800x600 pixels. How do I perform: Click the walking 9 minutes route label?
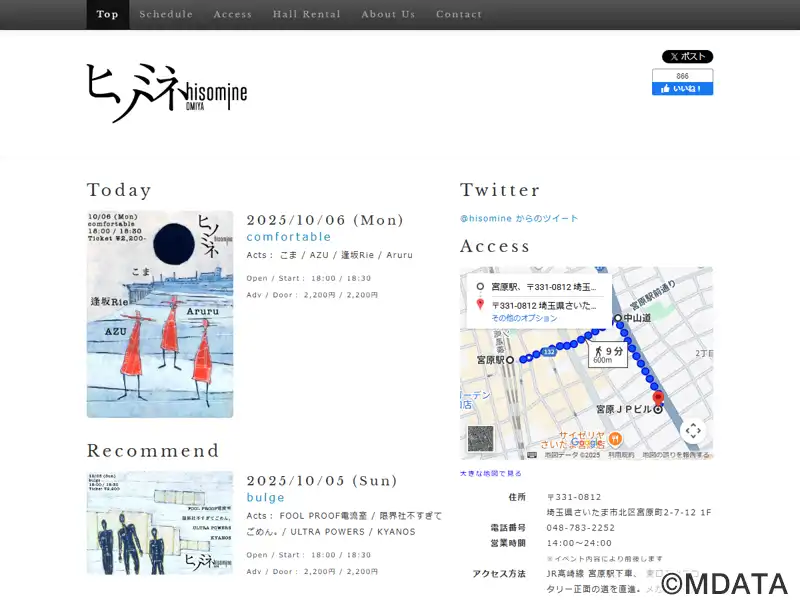(x=608, y=355)
